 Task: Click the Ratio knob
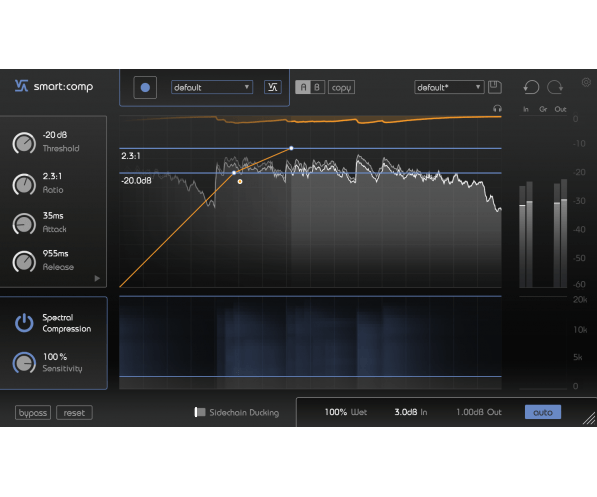24,184
